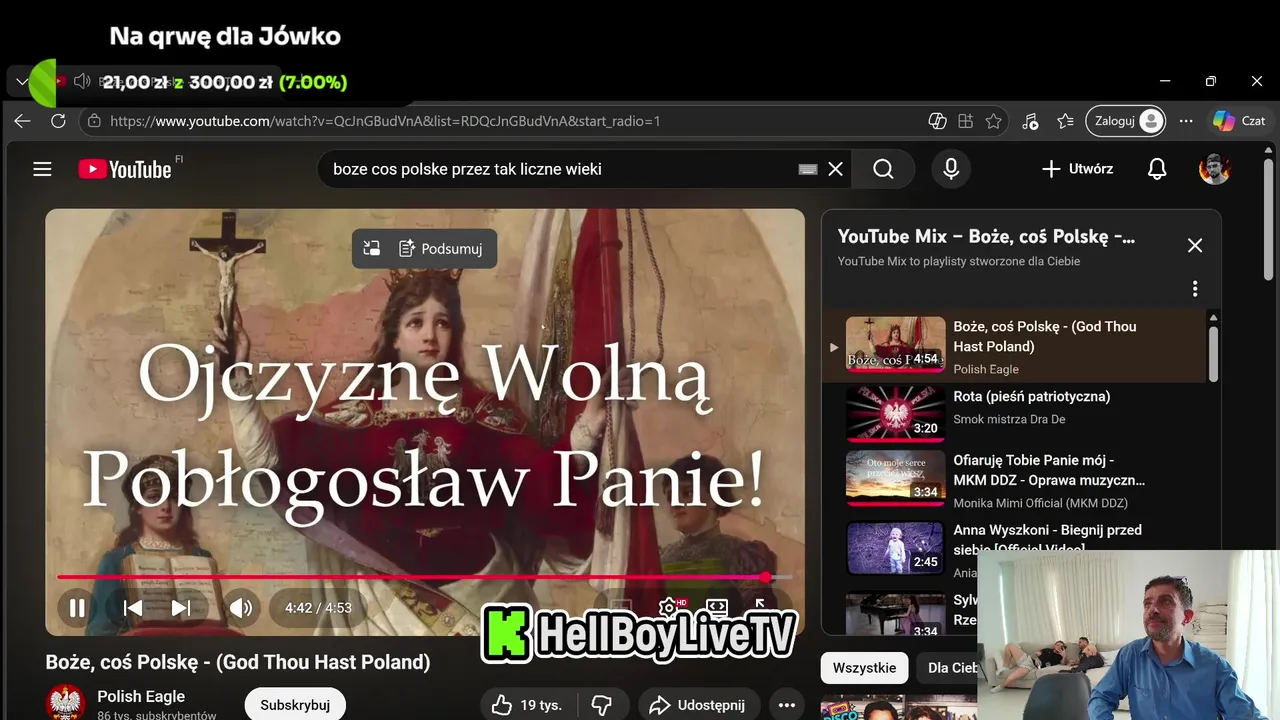Open favorites list icon in toolbar
The image size is (1280, 720).
1065,121
